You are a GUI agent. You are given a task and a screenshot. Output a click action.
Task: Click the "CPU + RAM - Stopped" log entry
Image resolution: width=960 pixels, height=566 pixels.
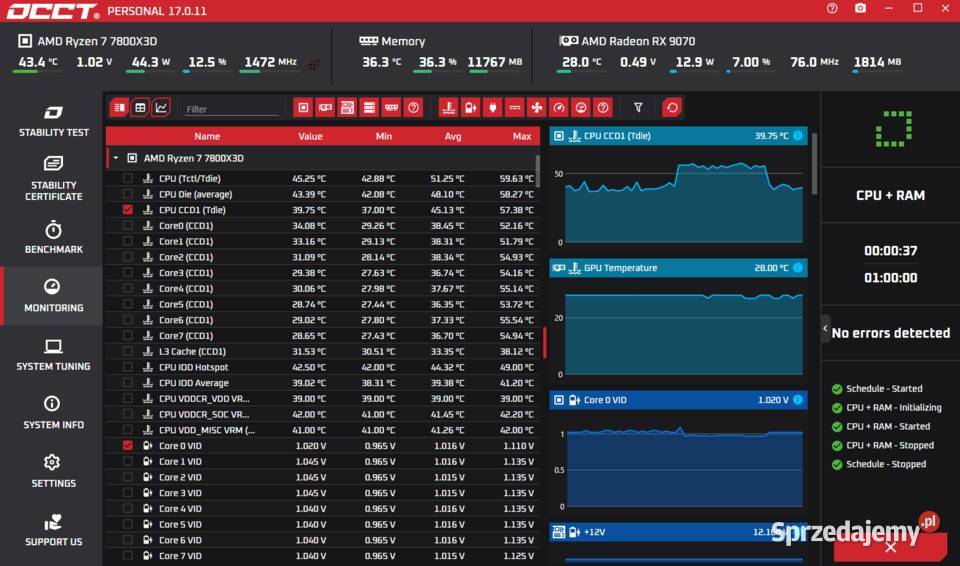(890, 445)
